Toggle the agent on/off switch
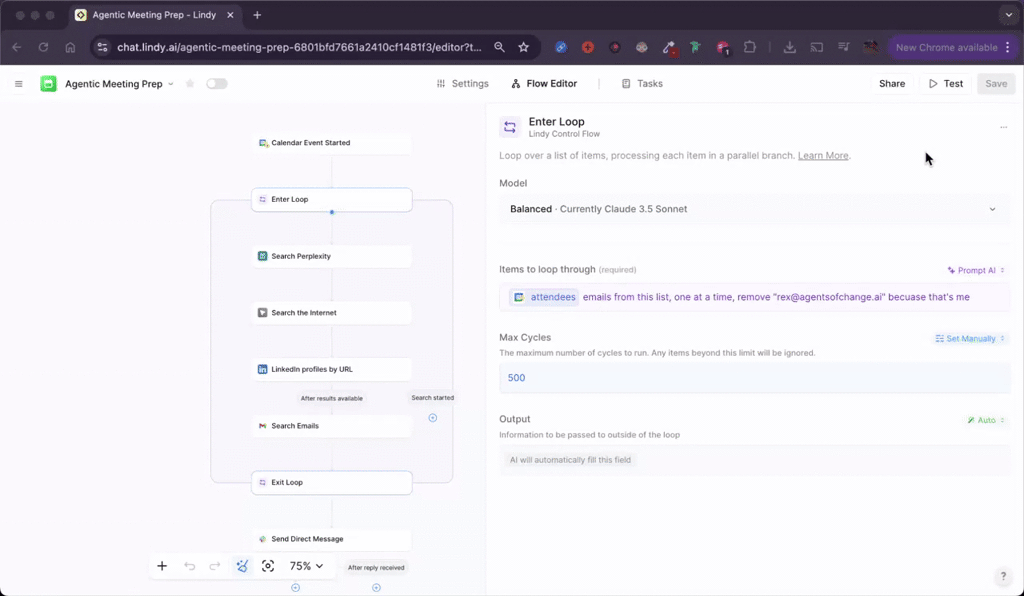This screenshot has height=596, width=1024. [x=216, y=84]
